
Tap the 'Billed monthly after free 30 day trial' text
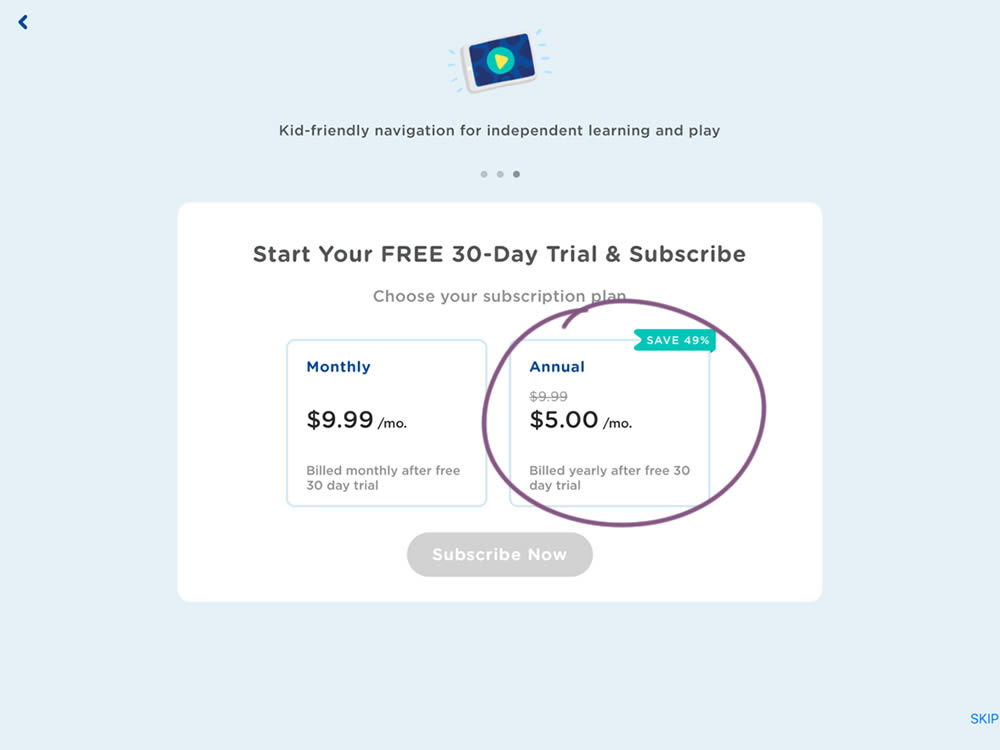pyautogui.click(x=383, y=478)
